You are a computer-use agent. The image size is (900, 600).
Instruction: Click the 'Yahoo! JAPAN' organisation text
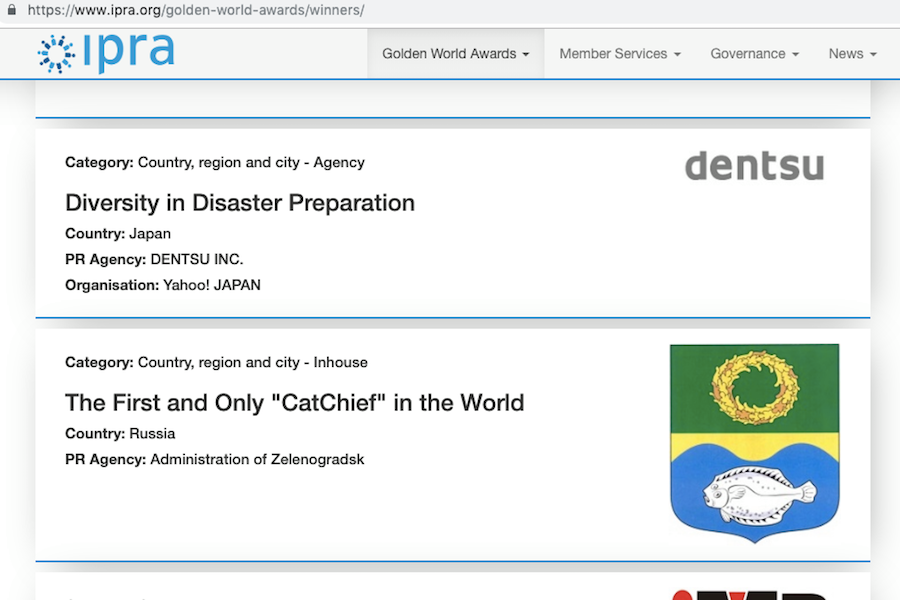[x=212, y=285]
